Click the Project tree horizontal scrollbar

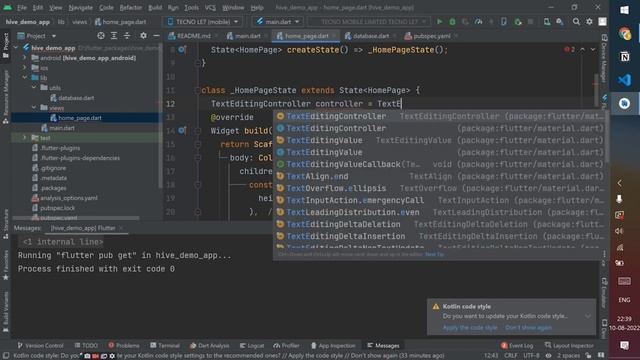click(x=76, y=218)
